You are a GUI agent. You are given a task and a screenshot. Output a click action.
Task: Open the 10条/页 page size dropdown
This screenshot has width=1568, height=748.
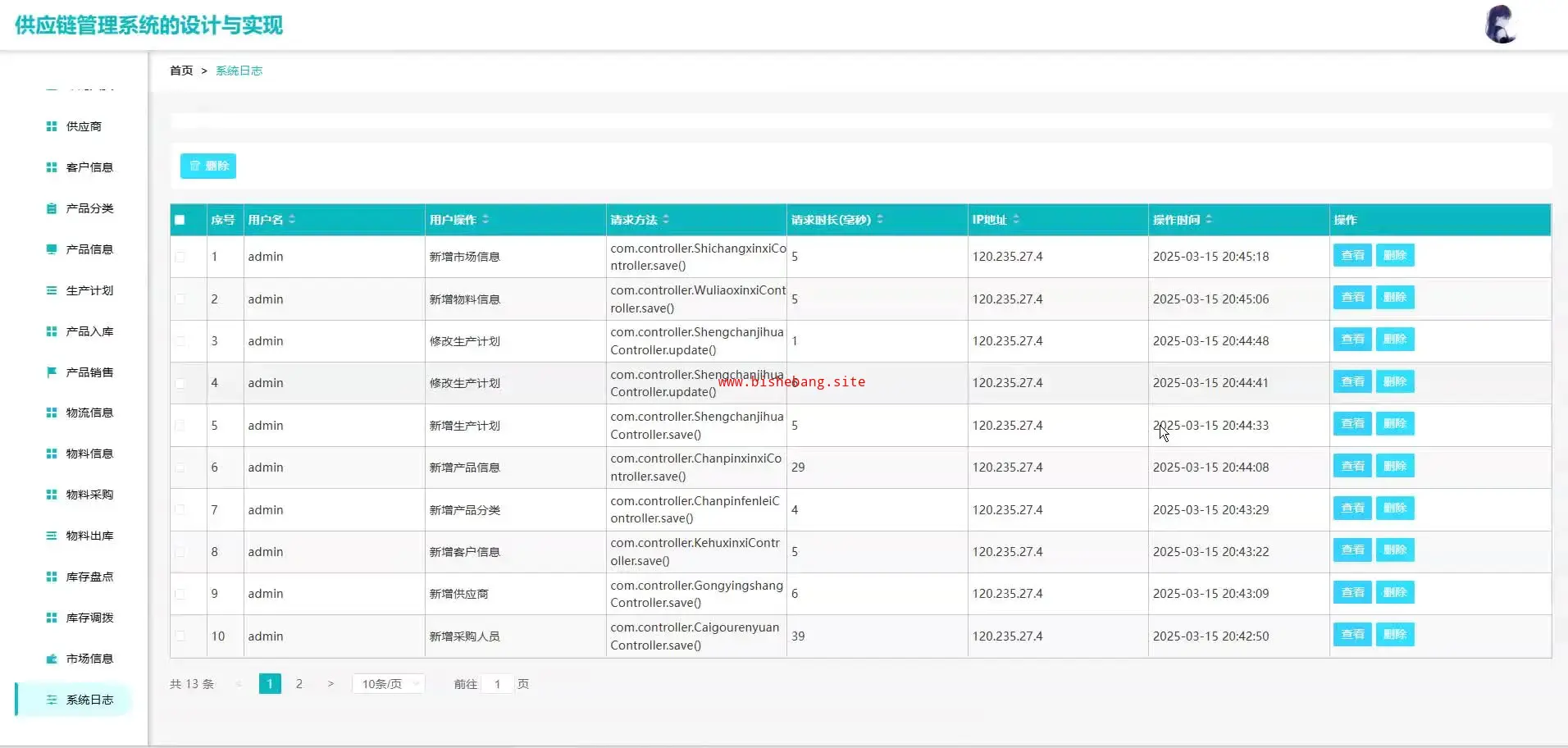click(x=388, y=684)
